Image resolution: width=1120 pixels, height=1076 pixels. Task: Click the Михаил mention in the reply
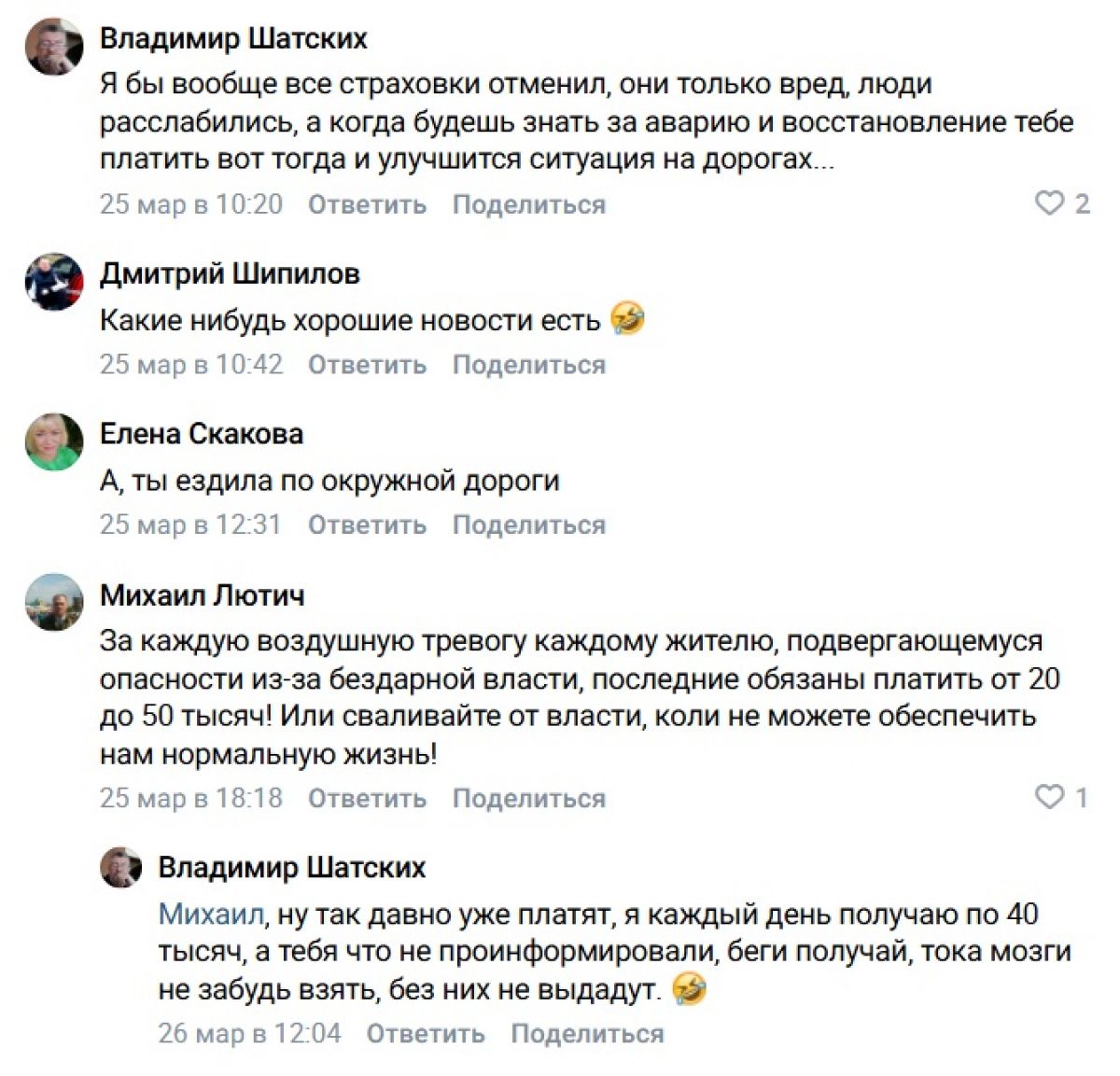(211, 915)
